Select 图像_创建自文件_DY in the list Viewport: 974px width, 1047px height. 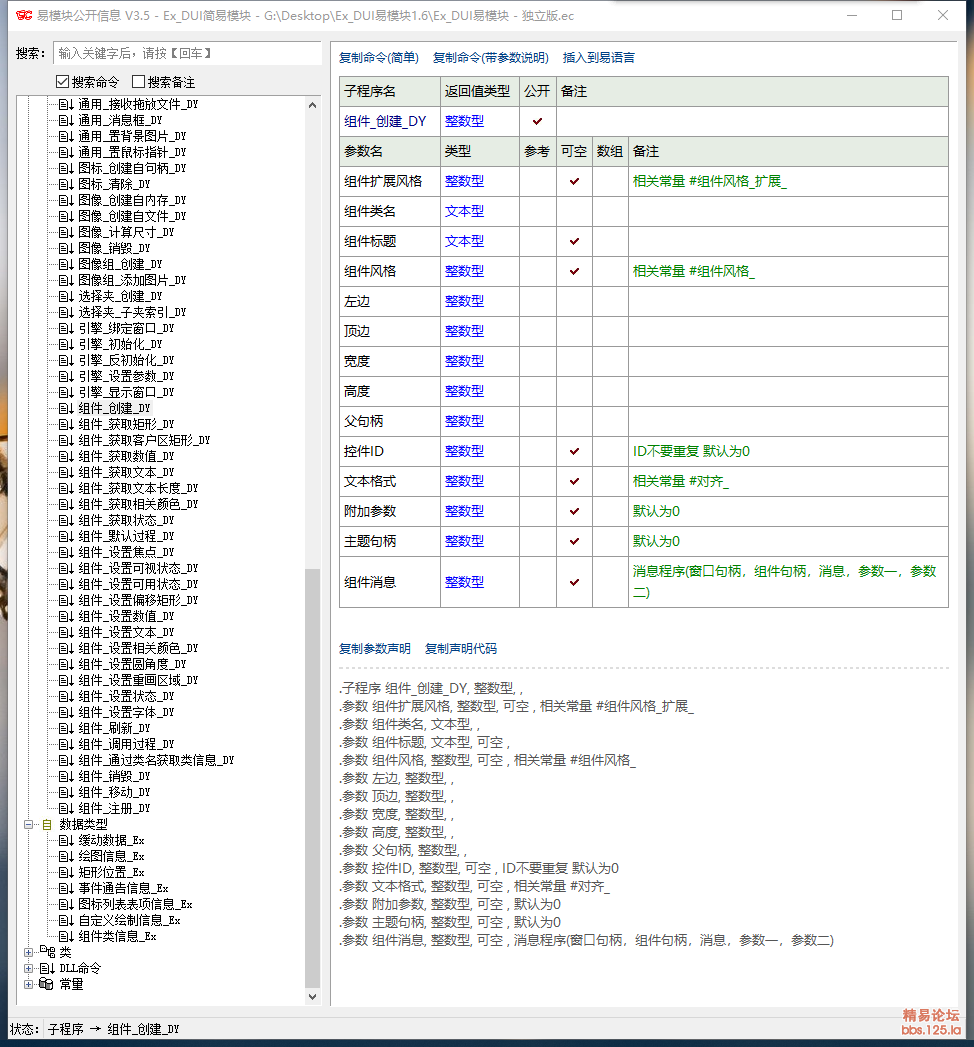(x=132, y=216)
